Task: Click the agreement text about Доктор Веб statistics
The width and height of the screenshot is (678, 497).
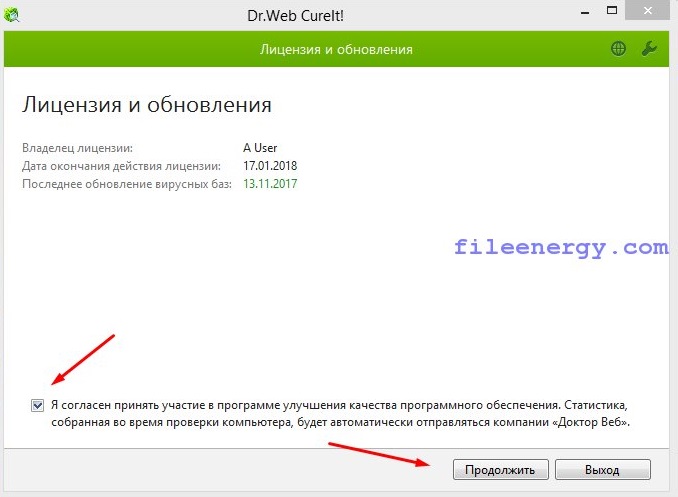Action: coord(340,414)
